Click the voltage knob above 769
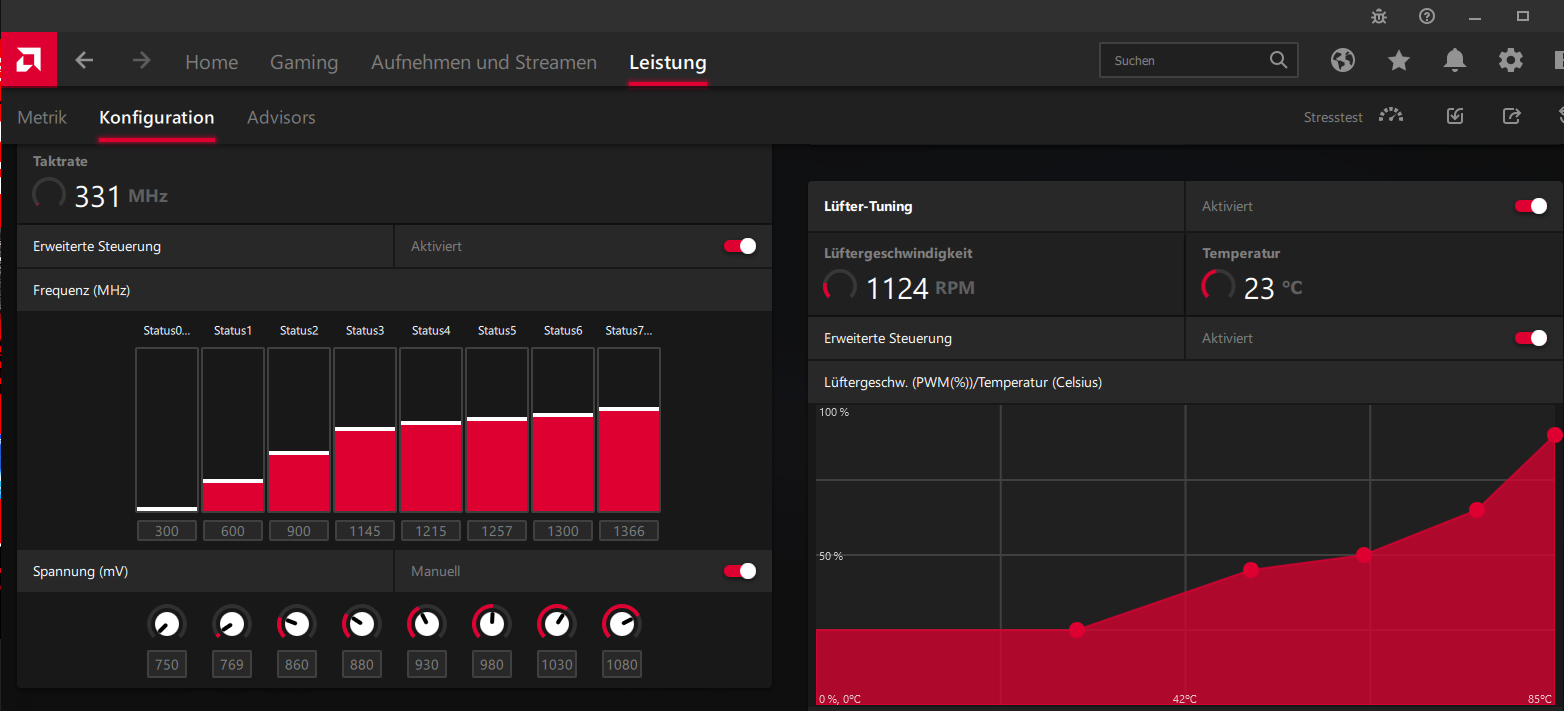Screen dimensions: 1564x711 click(x=232, y=624)
